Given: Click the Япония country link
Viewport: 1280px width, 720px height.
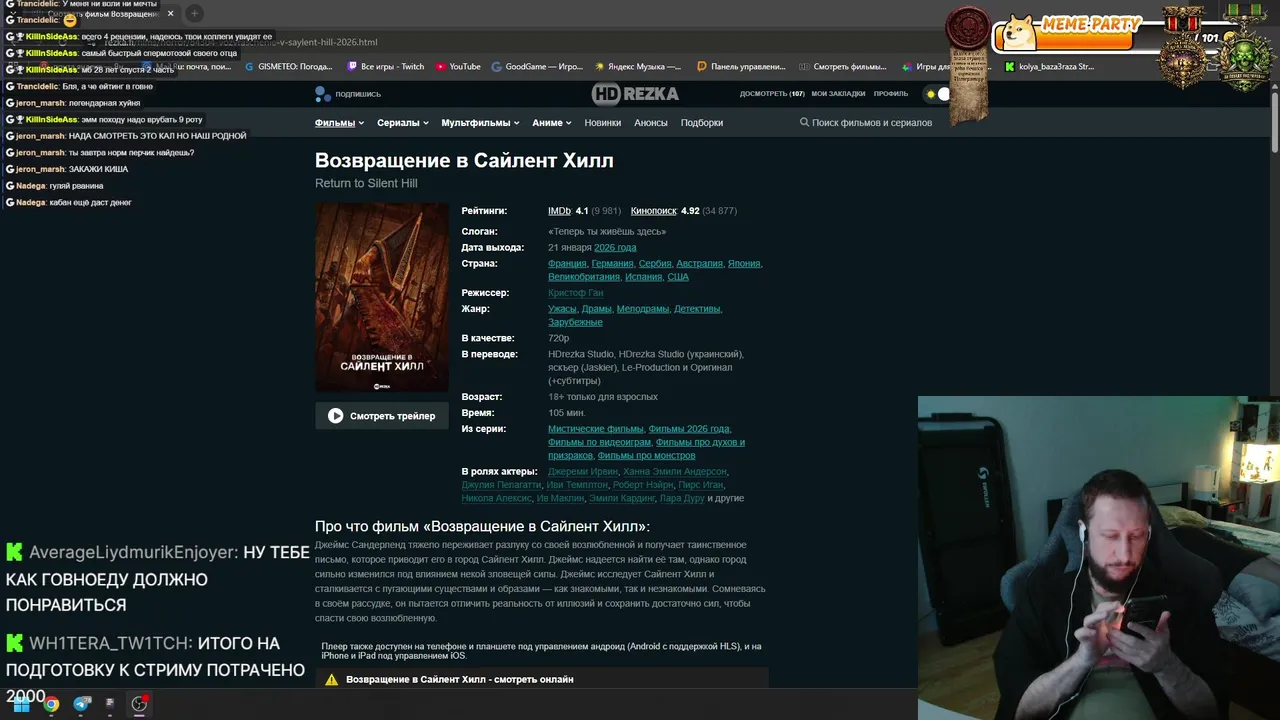Looking at the screenshot, I should [744, 264].
